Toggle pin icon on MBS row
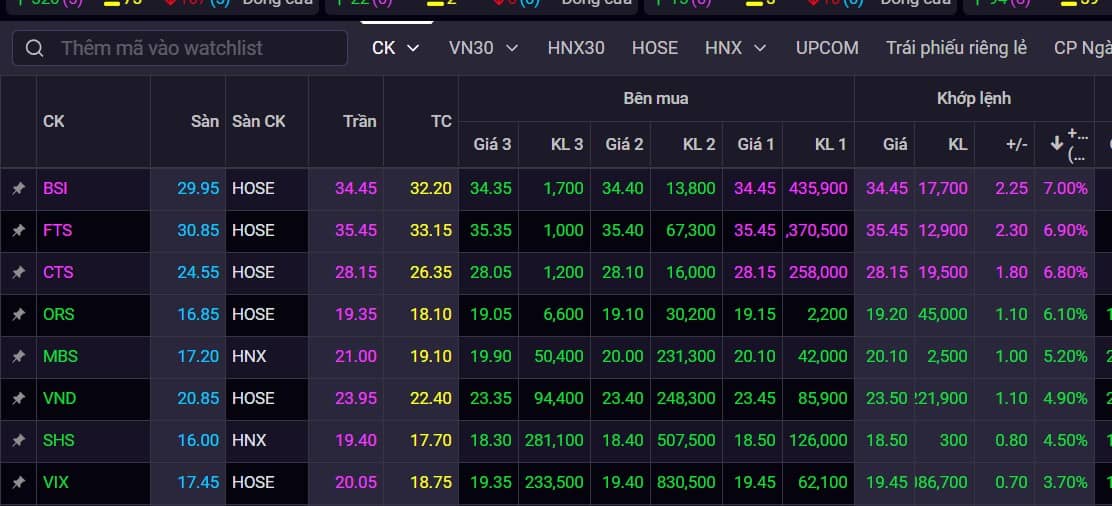The image size is (1112, 506). 18,356
